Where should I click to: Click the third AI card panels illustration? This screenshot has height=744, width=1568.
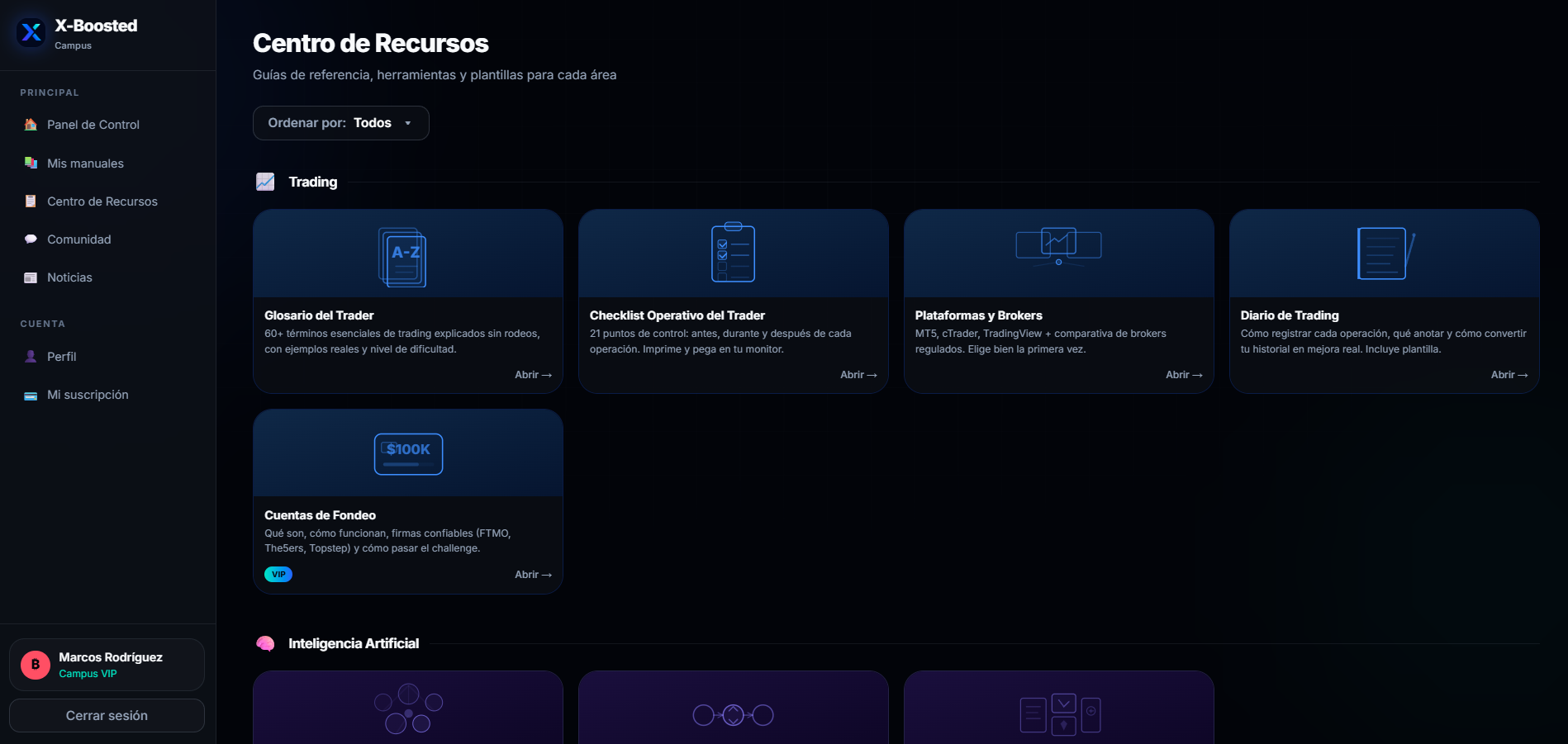(1060, 713)
